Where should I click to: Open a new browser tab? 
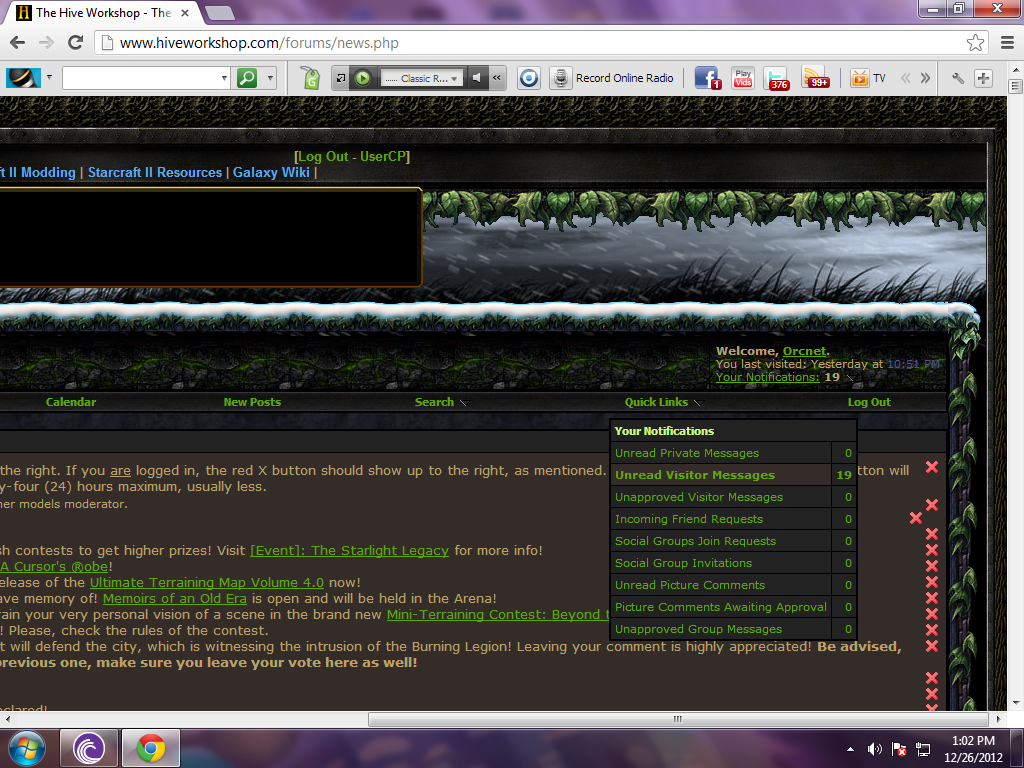click(219, 12)
